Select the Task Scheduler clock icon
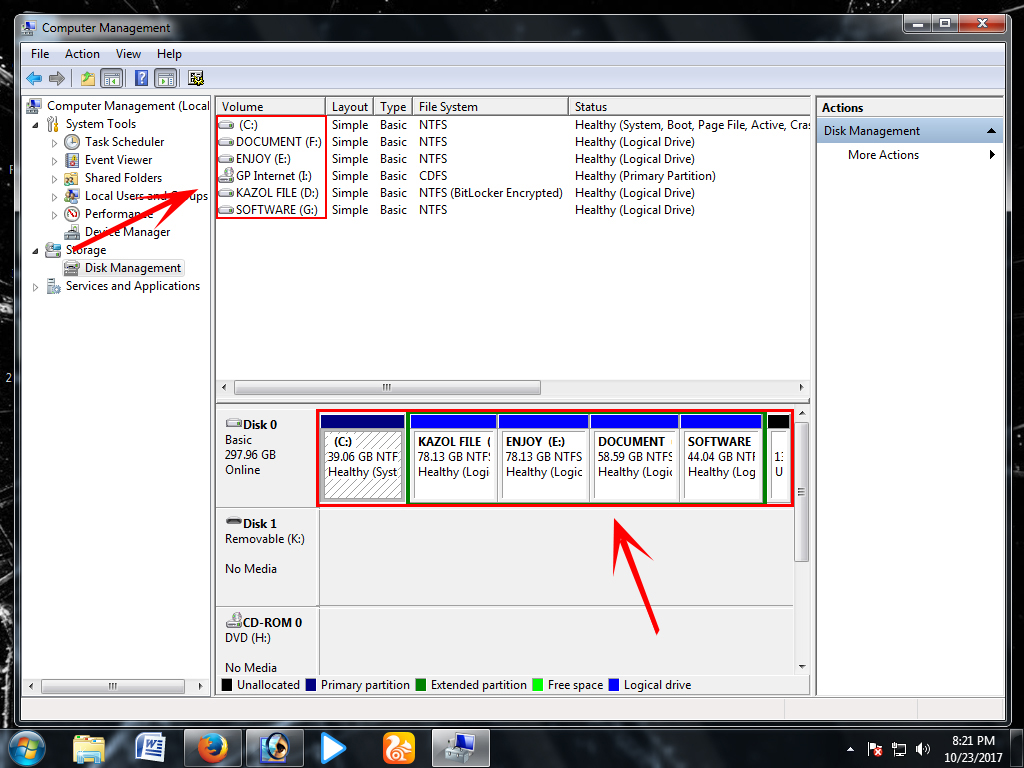 tap(72, 142)
